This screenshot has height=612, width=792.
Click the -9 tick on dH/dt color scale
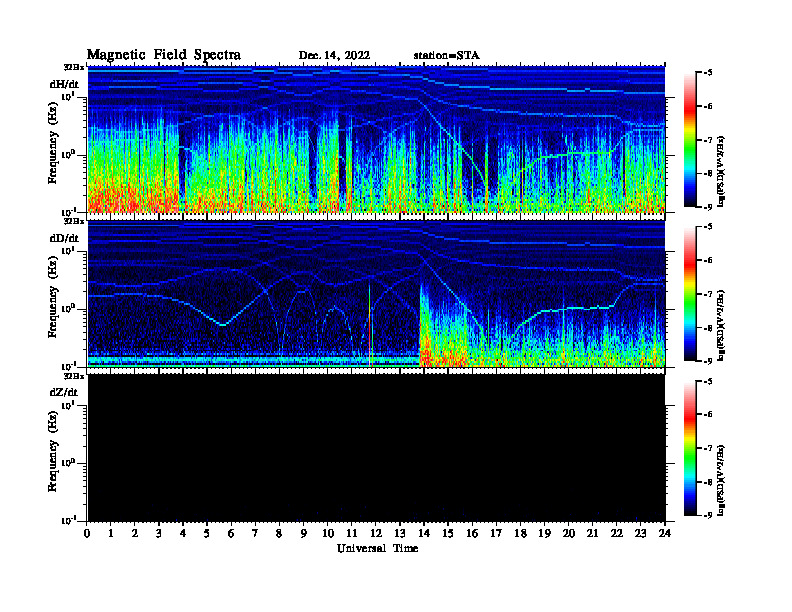pos(708,207)
